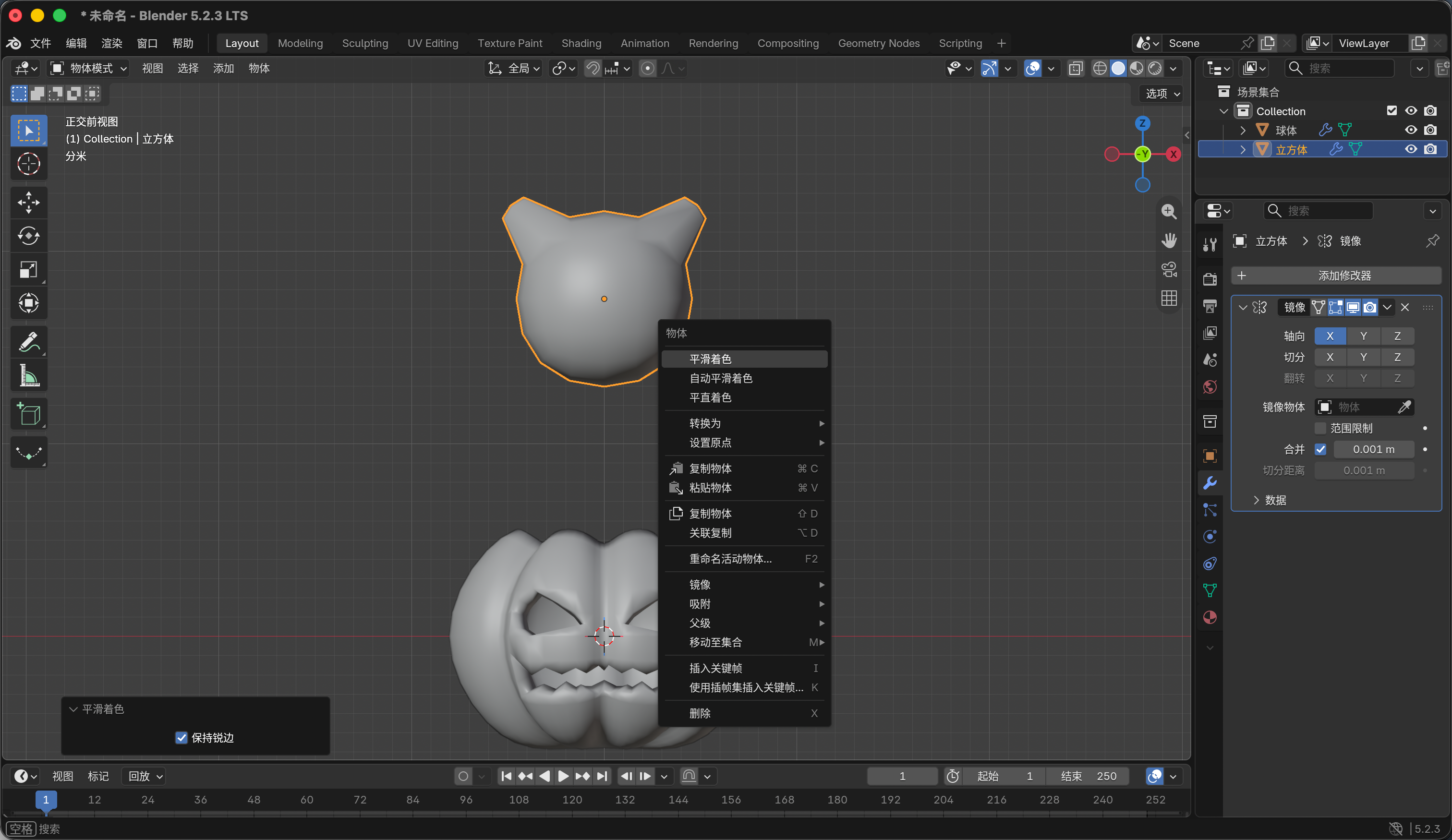Open the 物体模式 mode dropdown
Image resolution: width=1452 pixels, height=840 pixels.
point(89,69)
